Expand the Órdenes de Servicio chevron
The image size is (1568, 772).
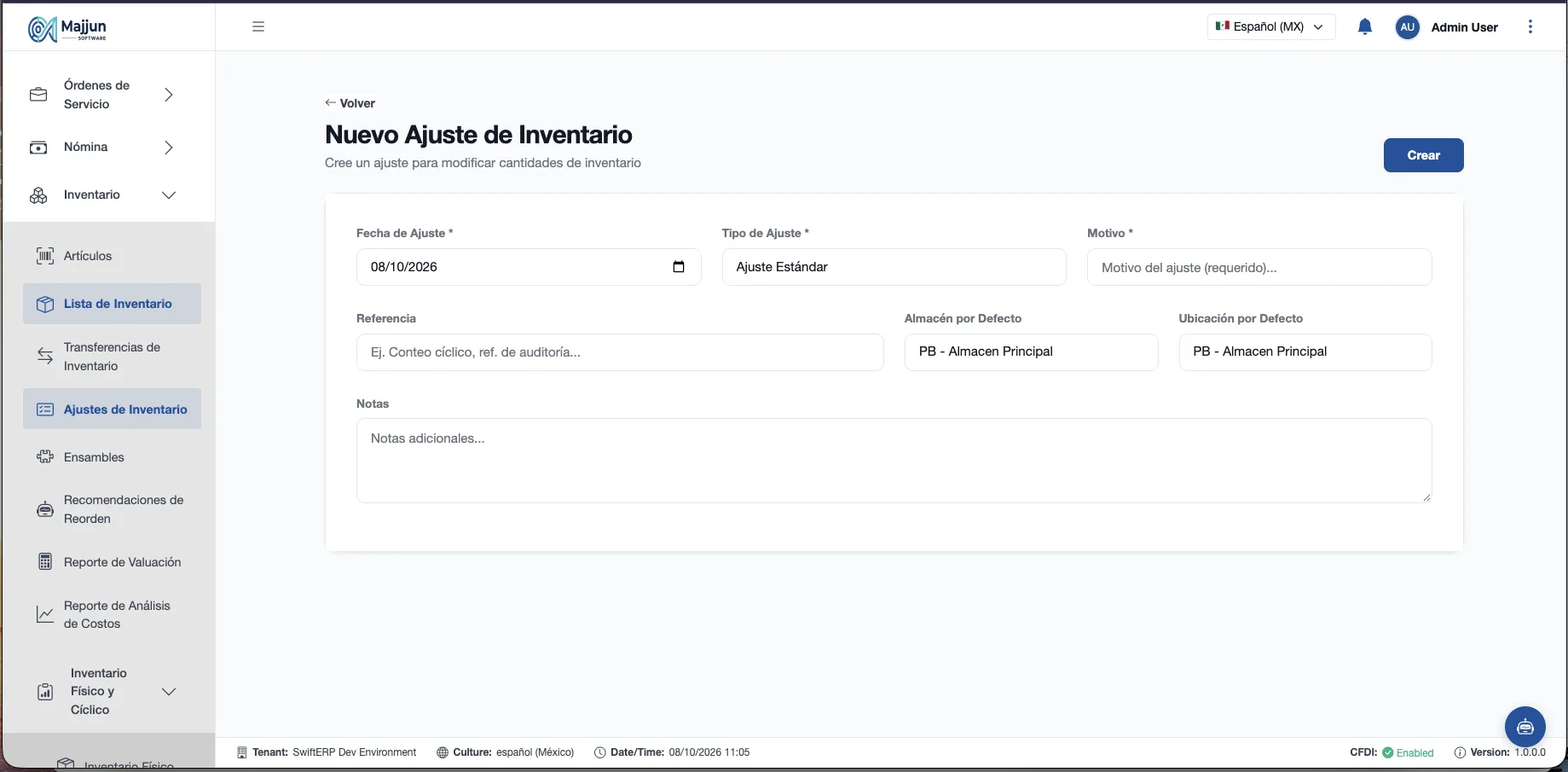tap(169, 95)
